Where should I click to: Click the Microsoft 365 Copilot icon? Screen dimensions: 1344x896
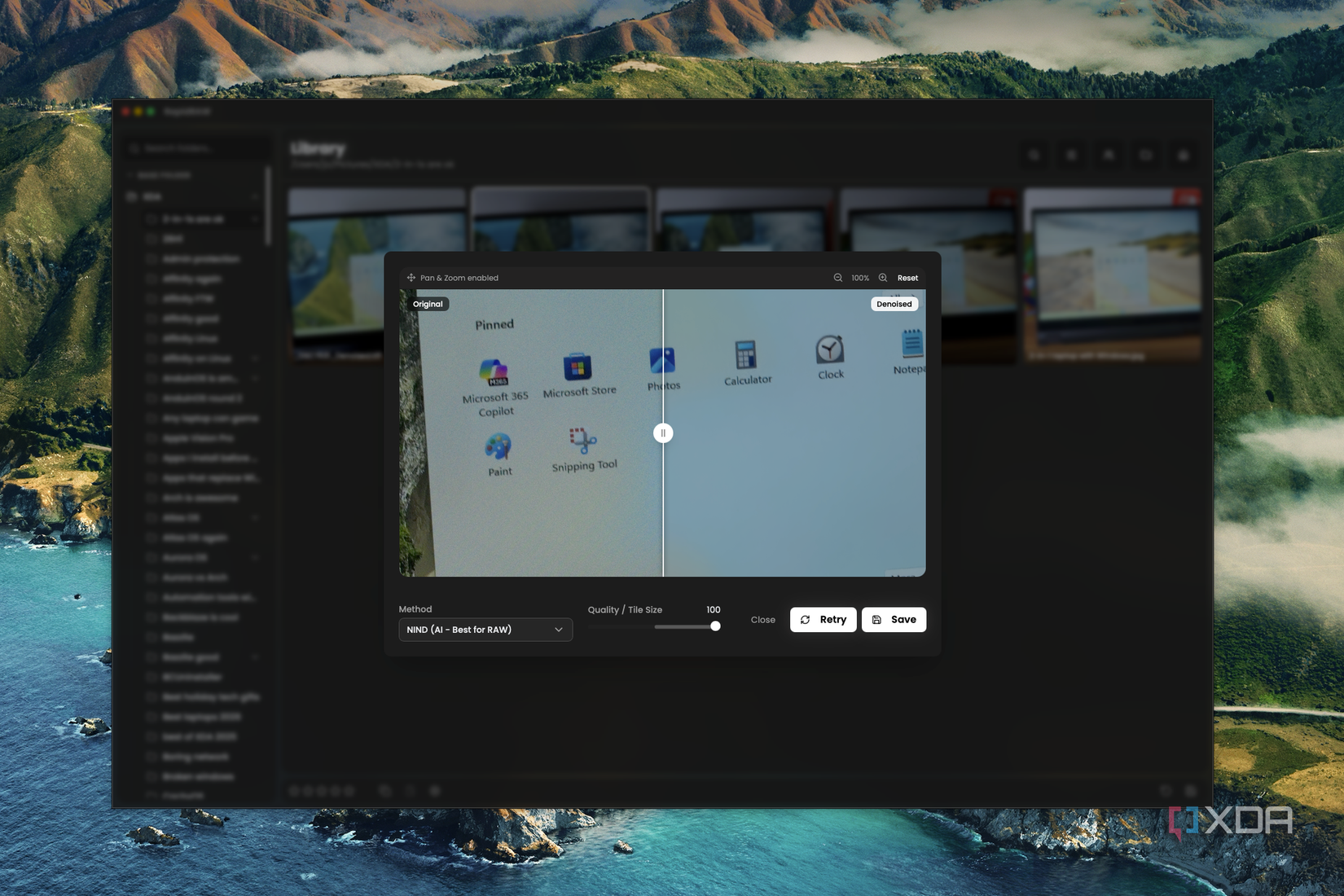tap(494, 372)
